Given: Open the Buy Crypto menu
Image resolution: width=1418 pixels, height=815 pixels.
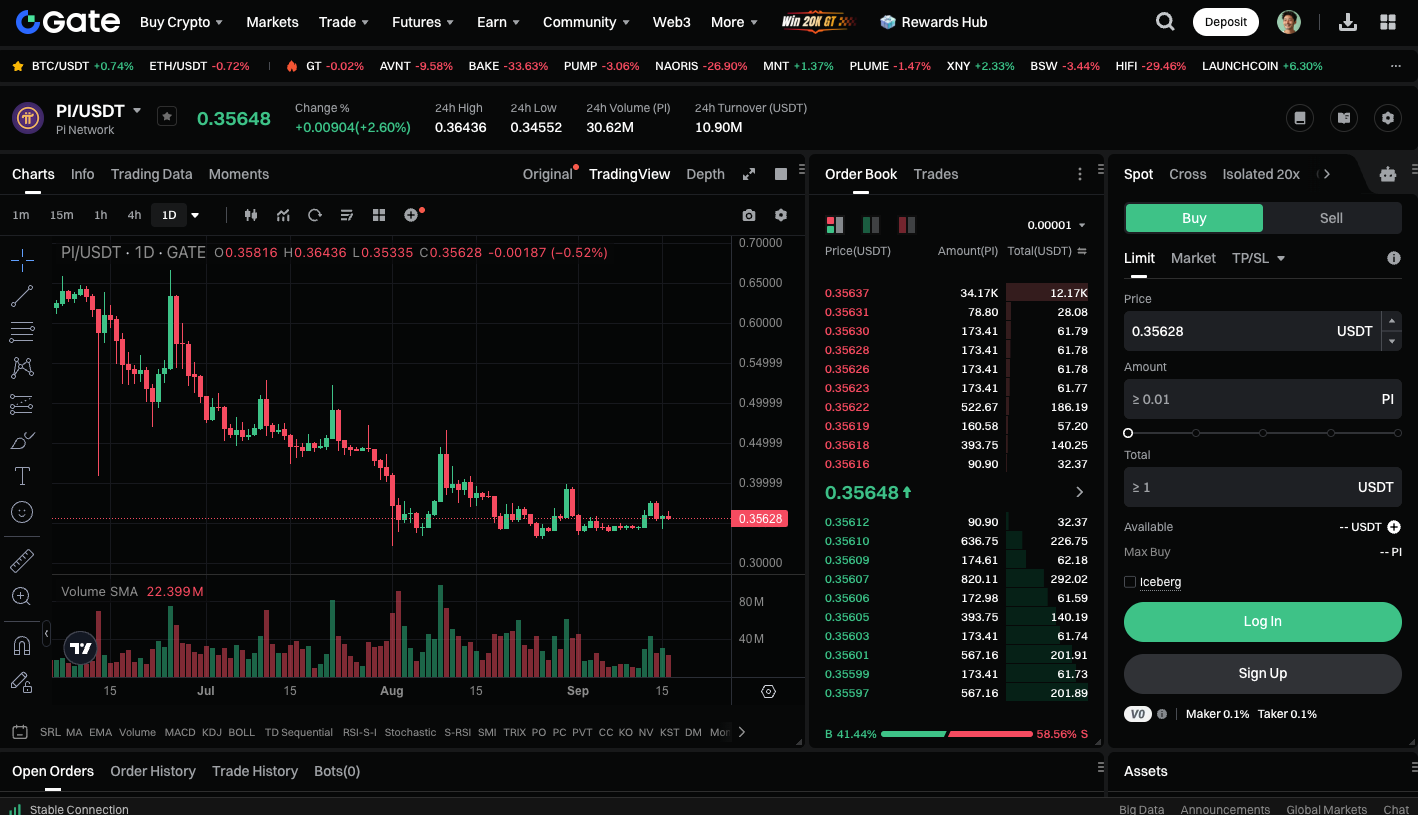Looking at the screenshot, I should 181,22.
